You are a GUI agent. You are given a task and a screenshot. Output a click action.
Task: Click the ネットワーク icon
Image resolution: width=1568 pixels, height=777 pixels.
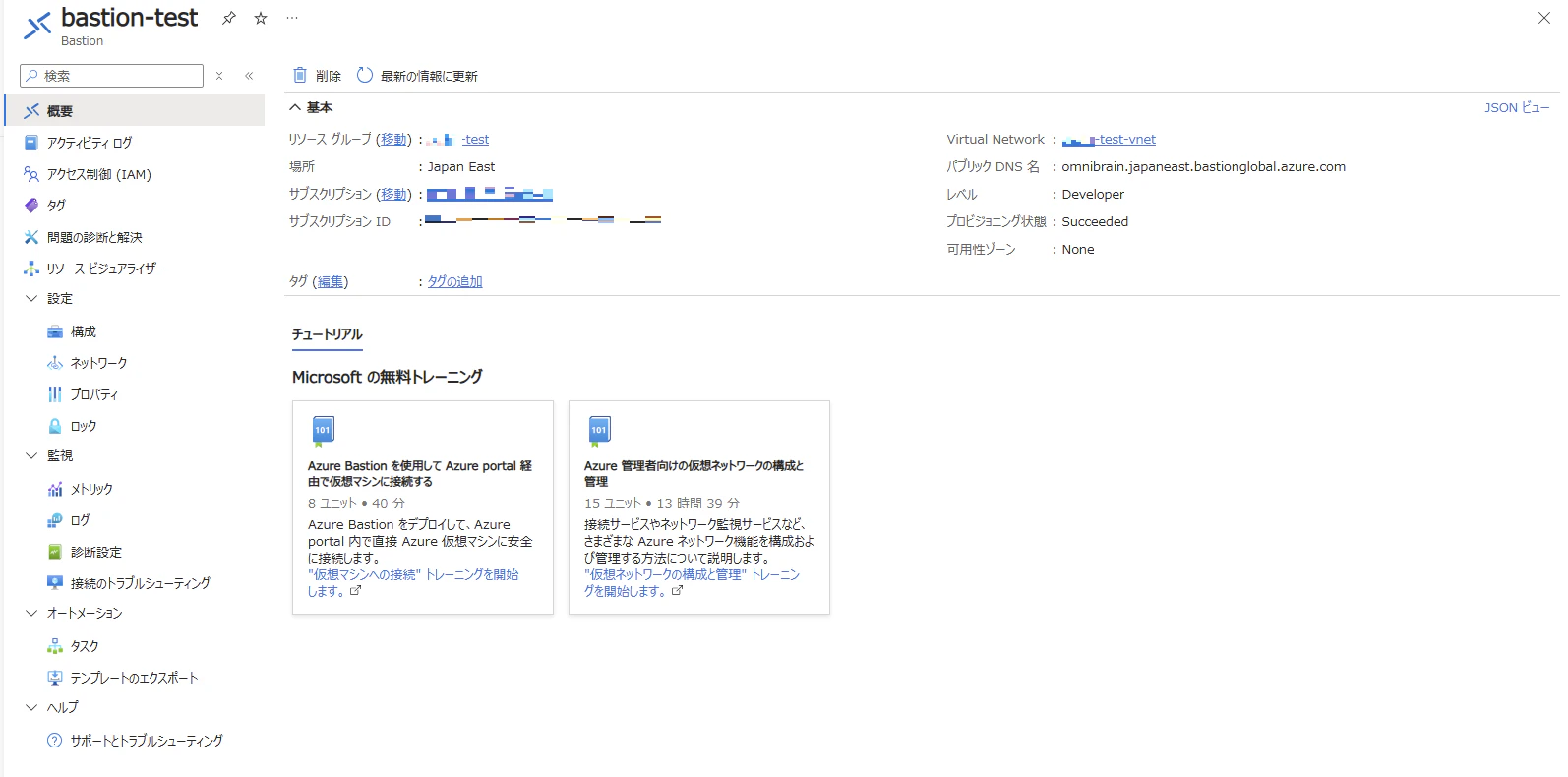click(55, 363)
